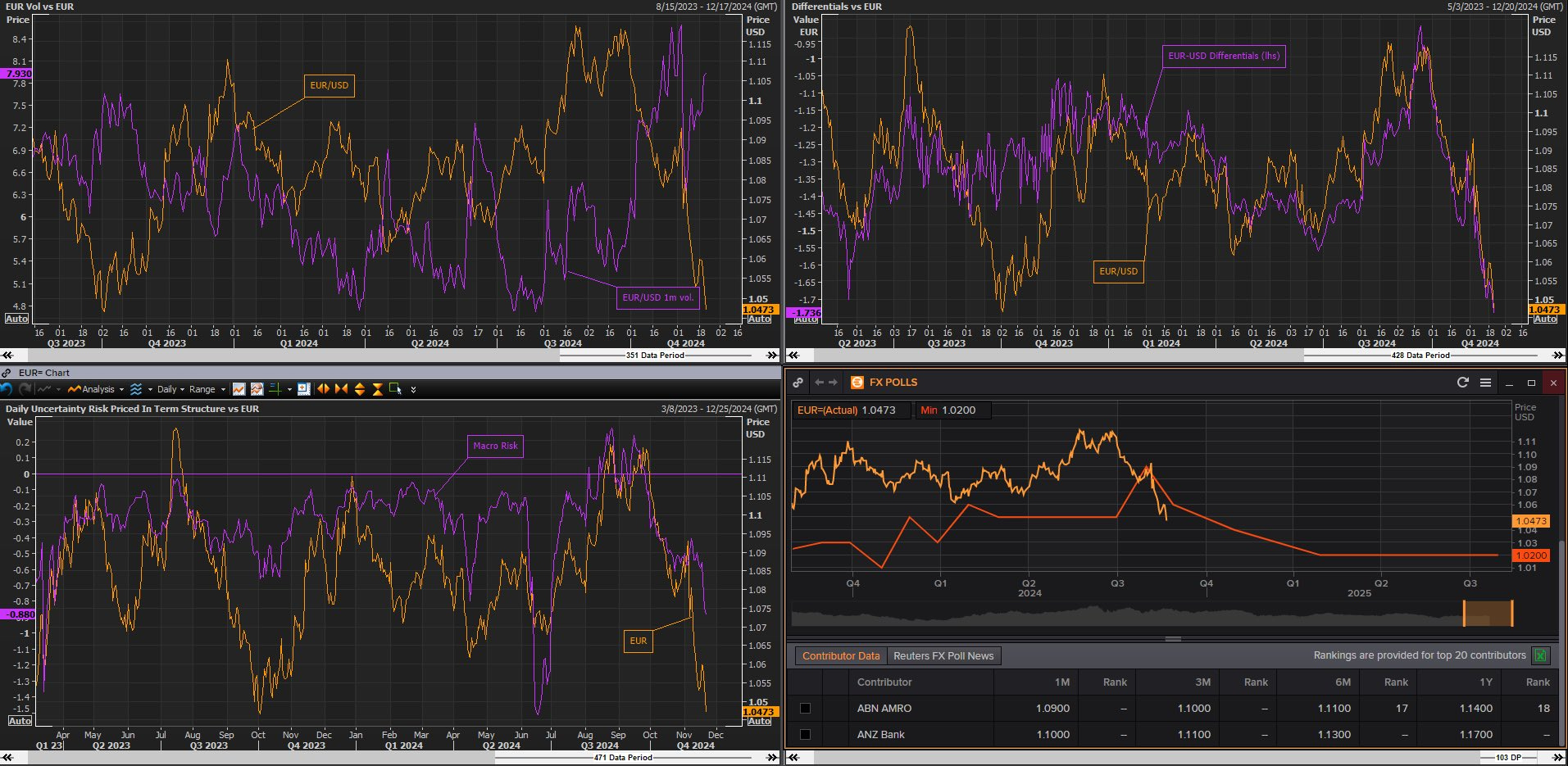Click link icon in FX POLLS header
The height and width of the screenshot is (766, 1568).
[x=798, y=383]
